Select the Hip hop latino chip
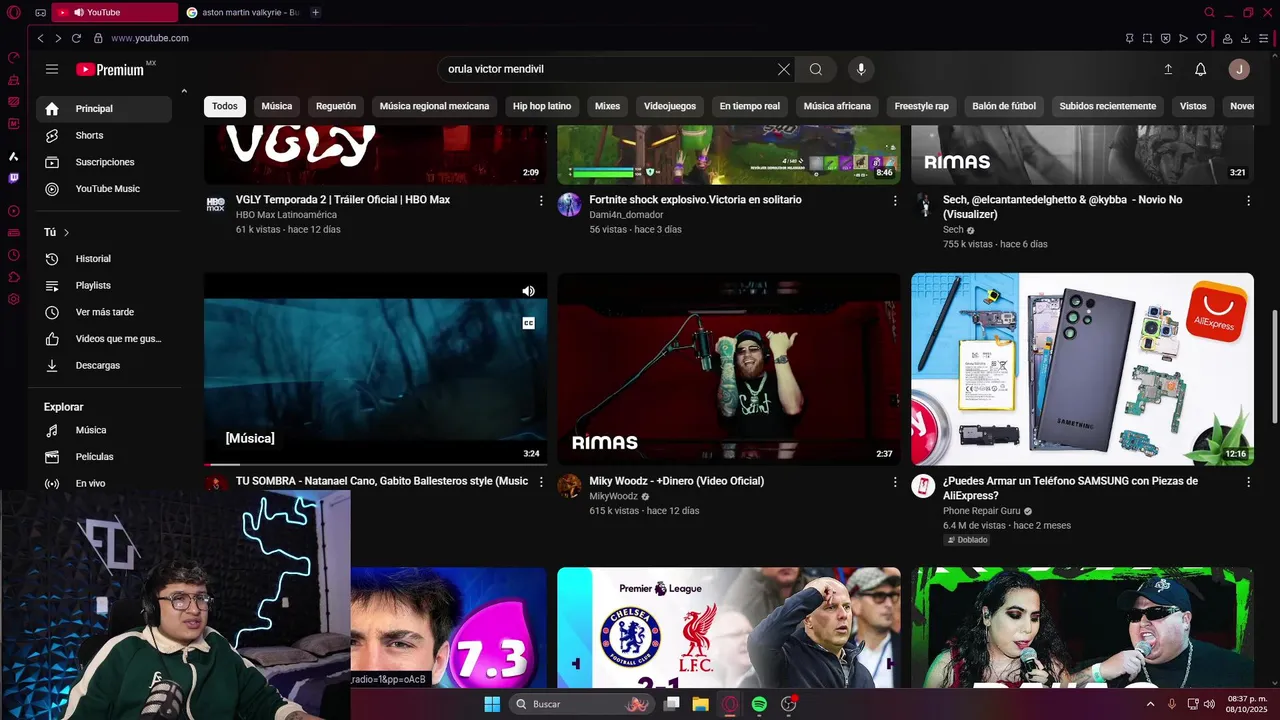 pyautogui.click(x=542, y=106)
